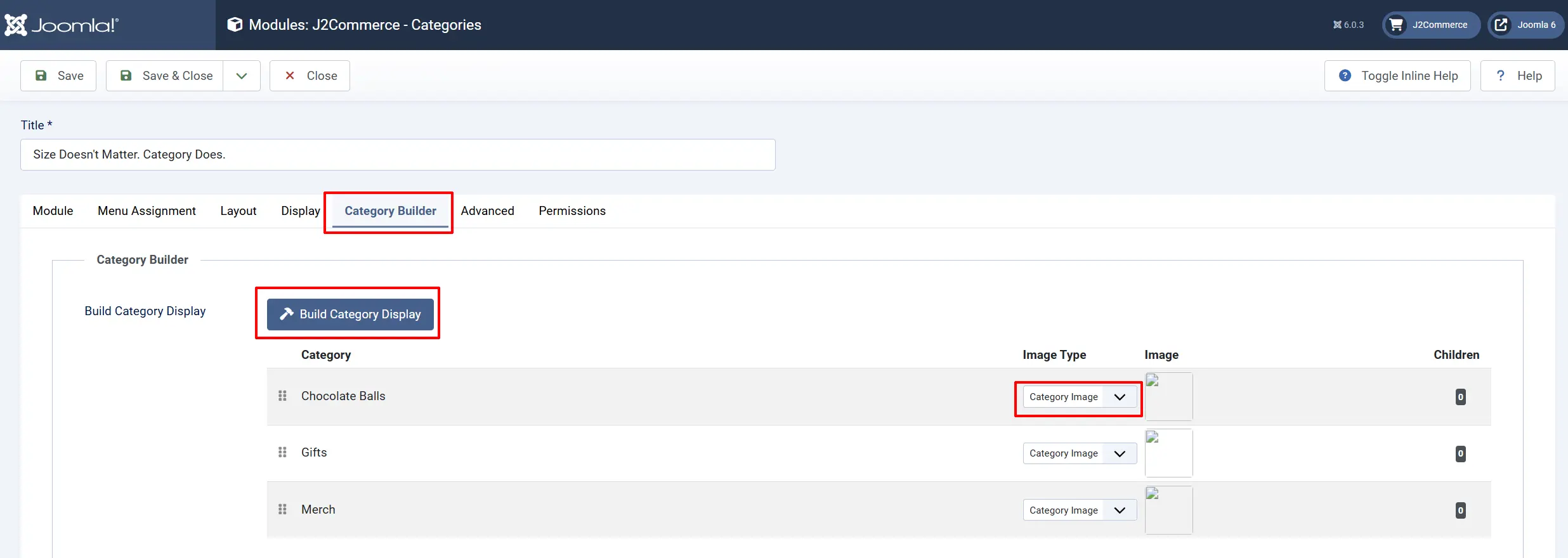Click Save & Close button
The width and height of the screenshot is (1568, 558).
click(x=165, y=75)
